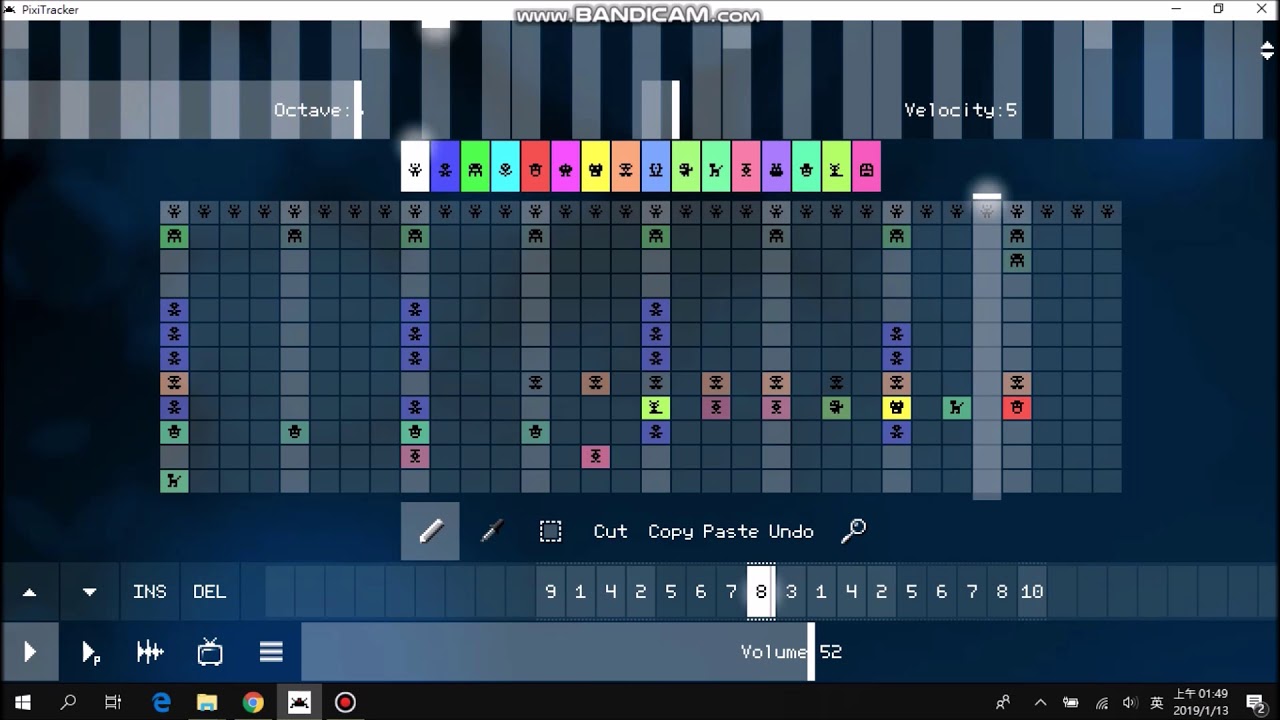Open File Explorer from the taskbar
1280x720 pixels.
[x=207, y=702]
